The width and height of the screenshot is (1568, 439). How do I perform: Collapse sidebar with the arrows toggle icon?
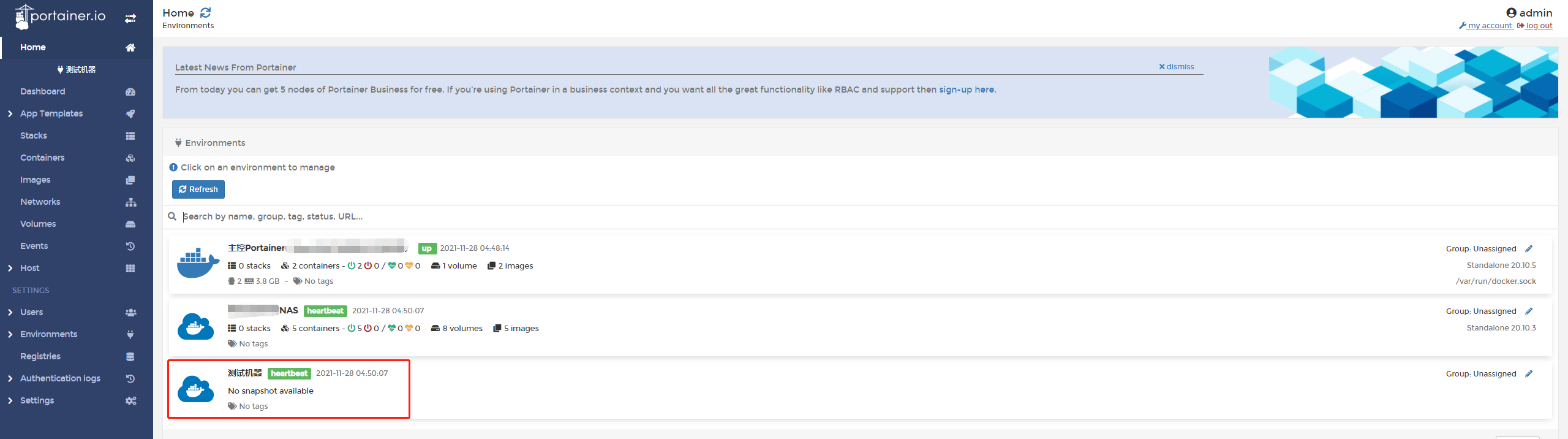point(130,18)
